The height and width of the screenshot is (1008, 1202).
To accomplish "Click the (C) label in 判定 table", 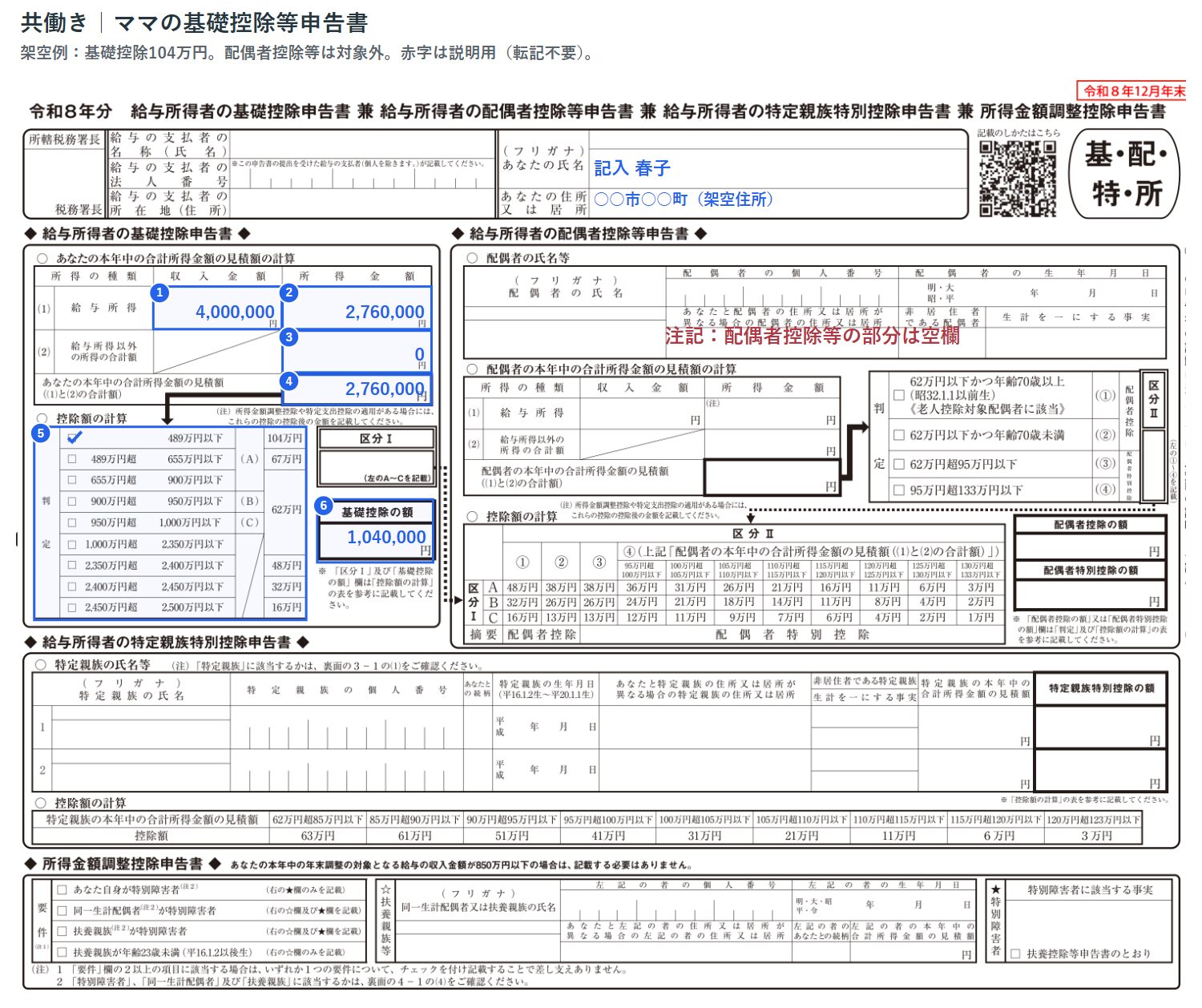I will 249,522.
